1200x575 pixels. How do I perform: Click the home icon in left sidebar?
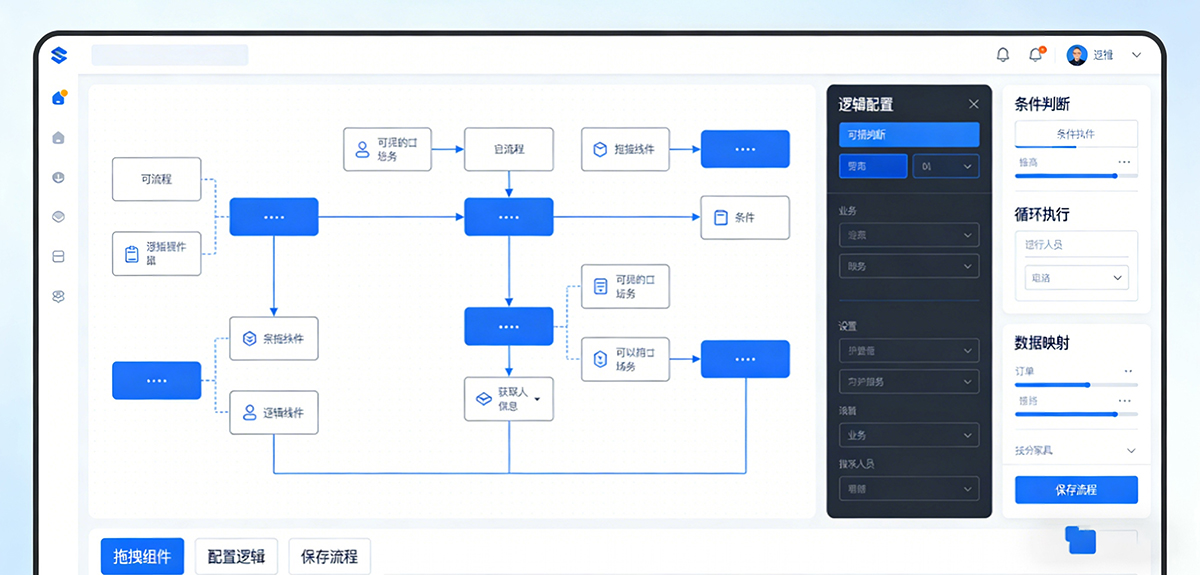58,98
